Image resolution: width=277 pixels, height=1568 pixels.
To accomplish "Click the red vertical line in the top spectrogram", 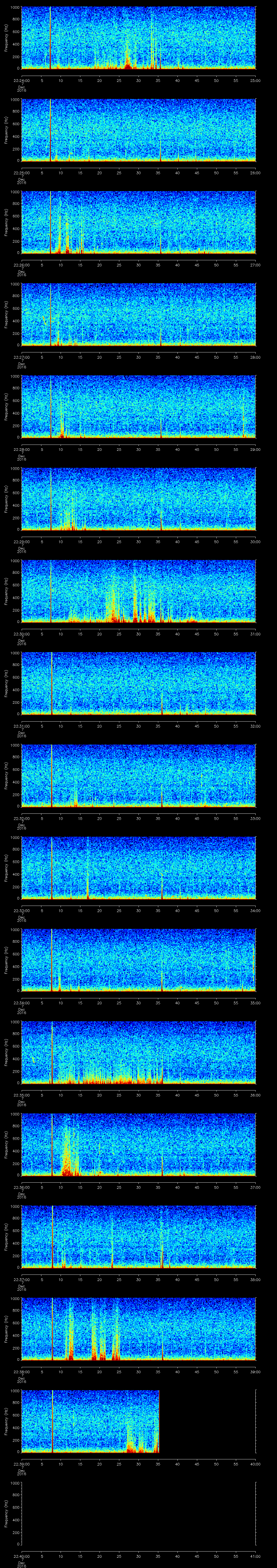I will [x=50, y=36].
